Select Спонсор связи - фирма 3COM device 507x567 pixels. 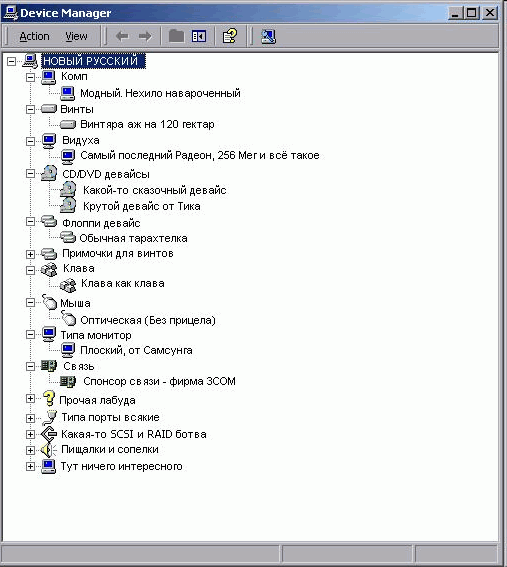(159, 381)
